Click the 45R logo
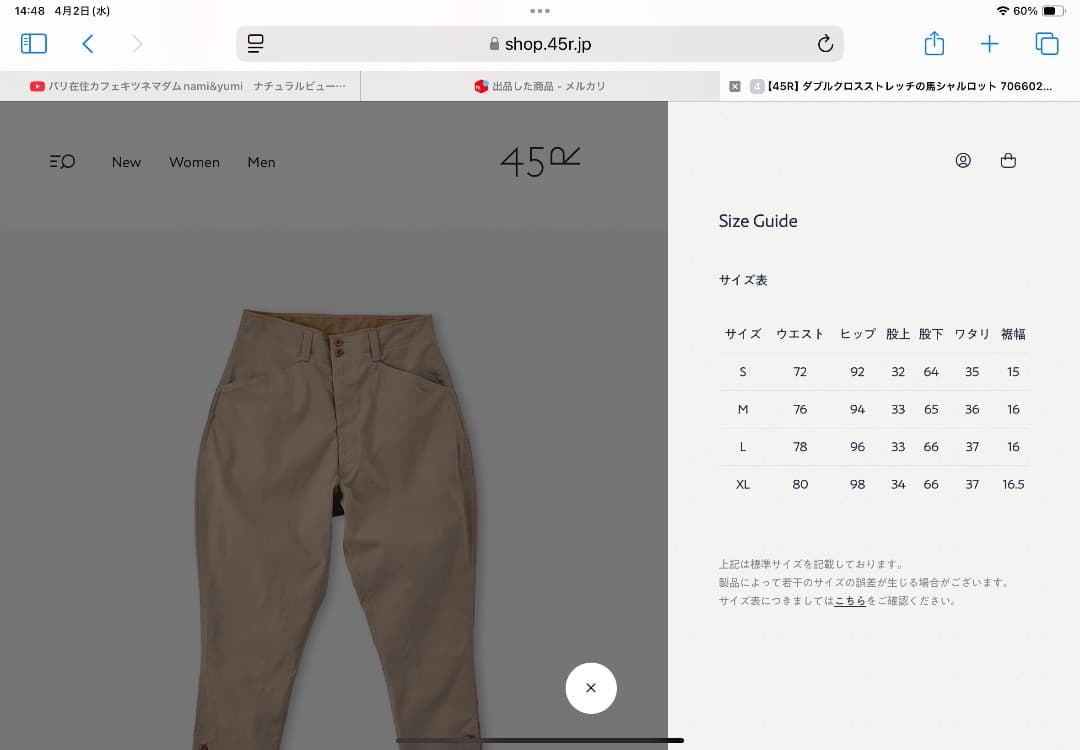1080x750 pixels. point(540,163)
